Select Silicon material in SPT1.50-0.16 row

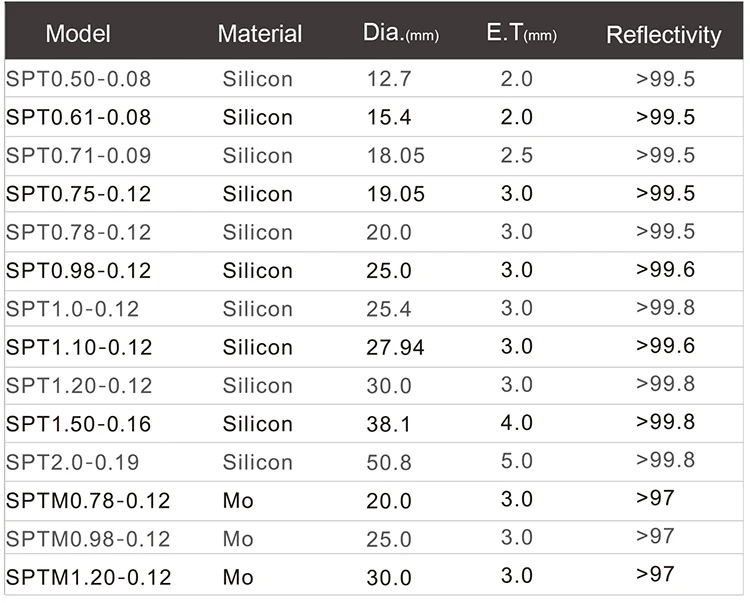(258, 424)
